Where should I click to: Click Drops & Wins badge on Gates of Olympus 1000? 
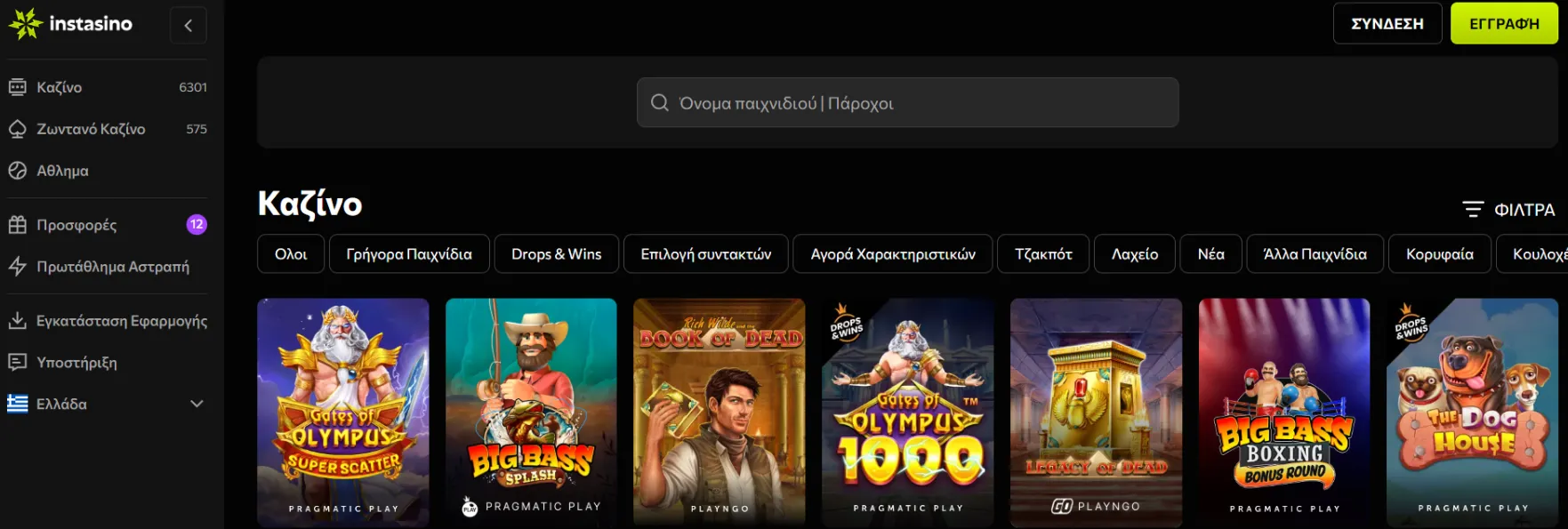(846, 323)
